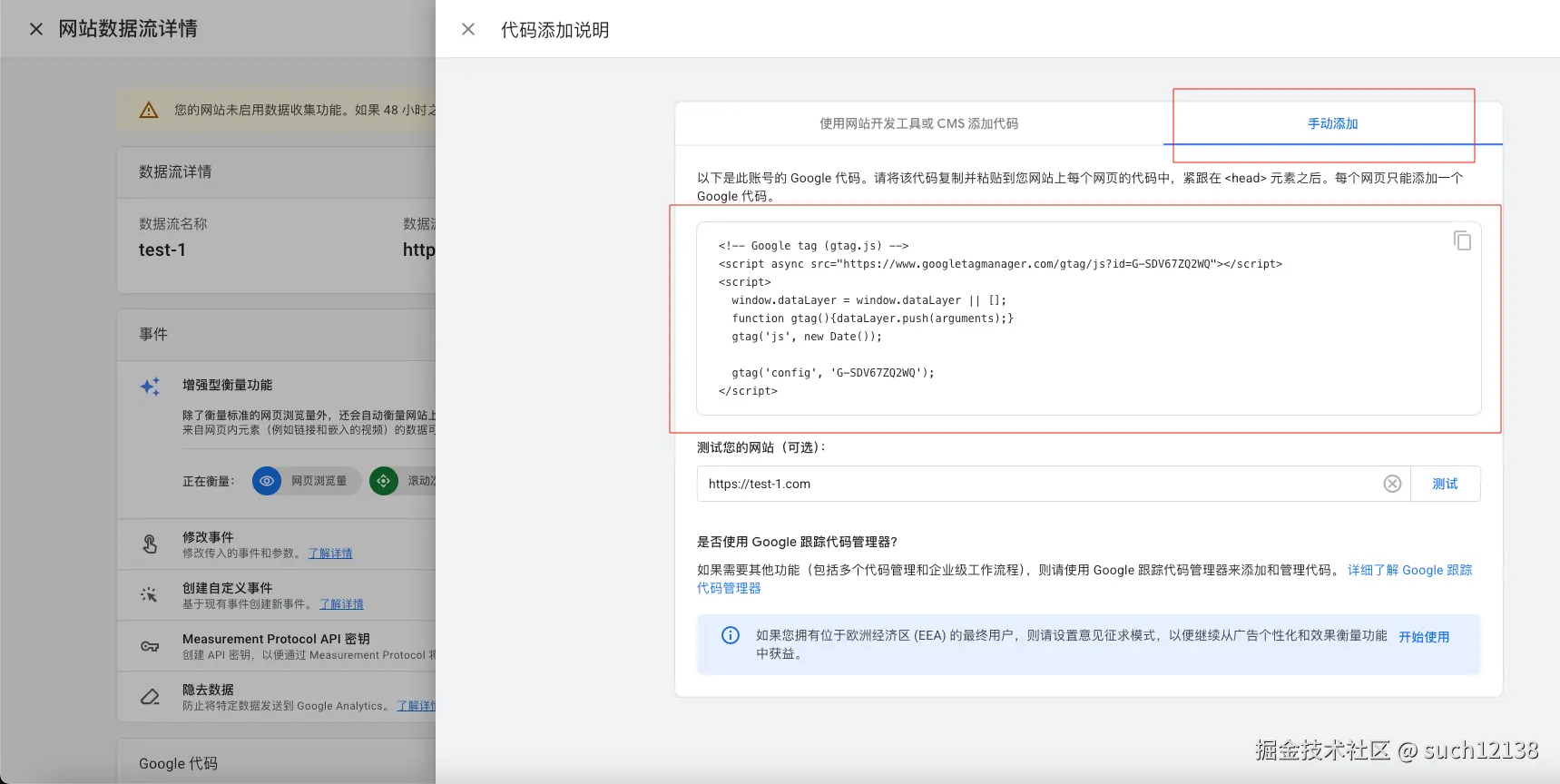Open 了解详情 link under 隐去数据

(417, 706)
